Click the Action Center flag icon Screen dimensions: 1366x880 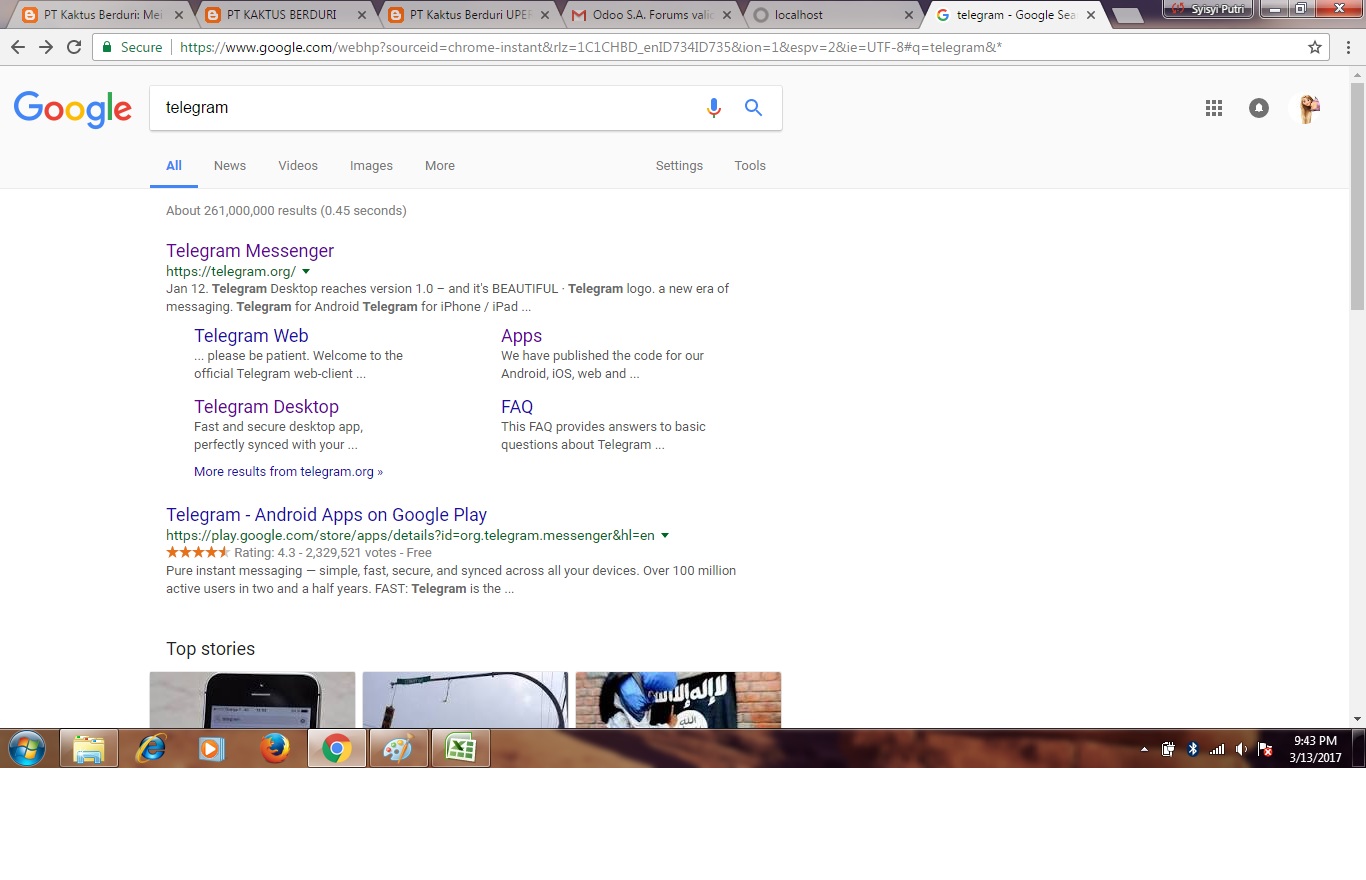coord(1265,748)
